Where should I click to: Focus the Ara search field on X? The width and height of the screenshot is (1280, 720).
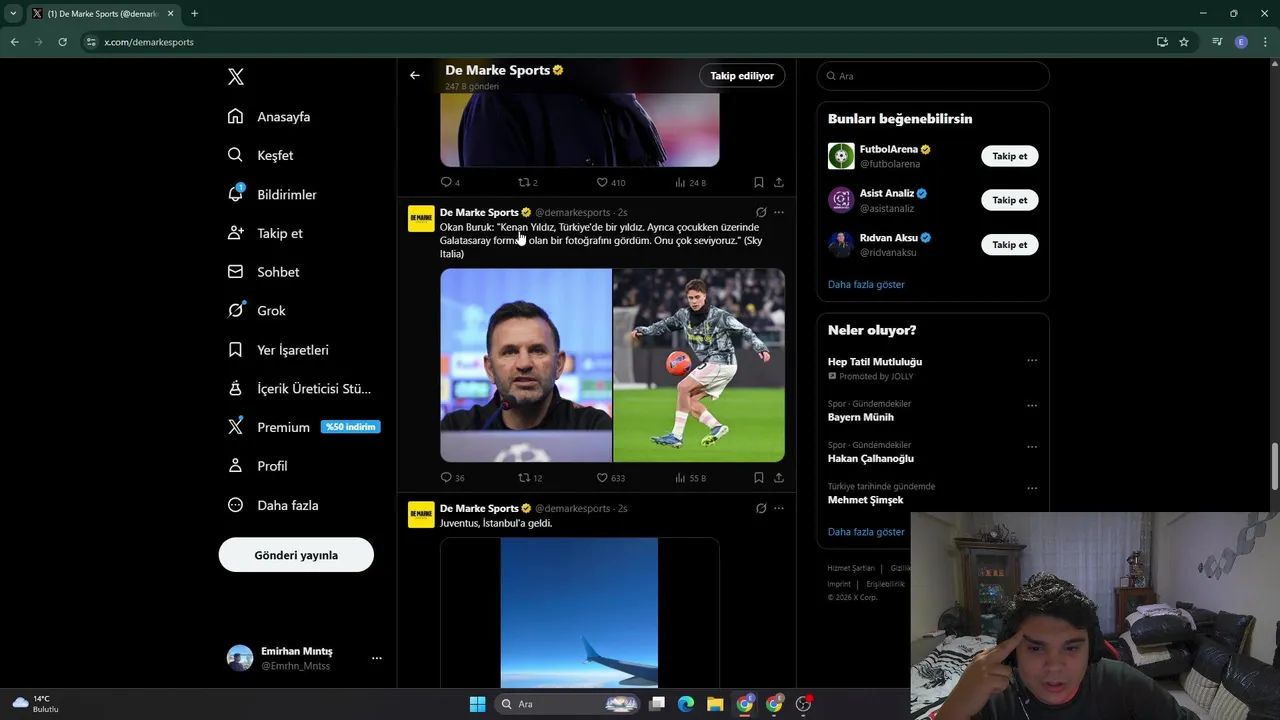(933, 76)
